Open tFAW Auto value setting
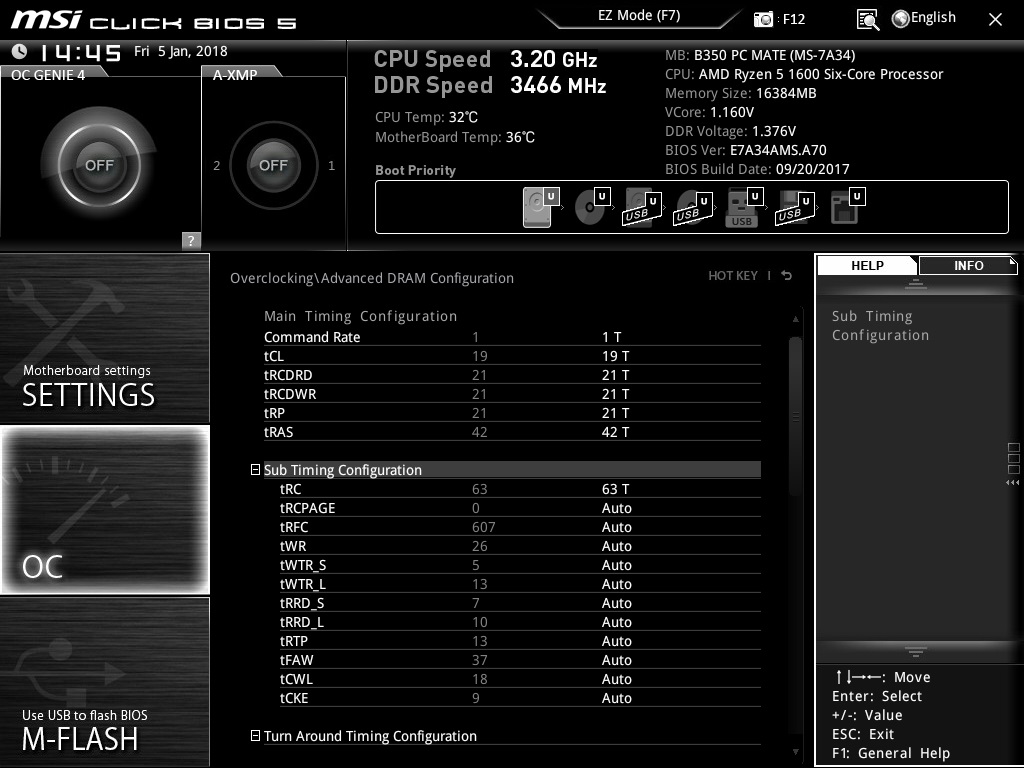 (x=616, y=660)
